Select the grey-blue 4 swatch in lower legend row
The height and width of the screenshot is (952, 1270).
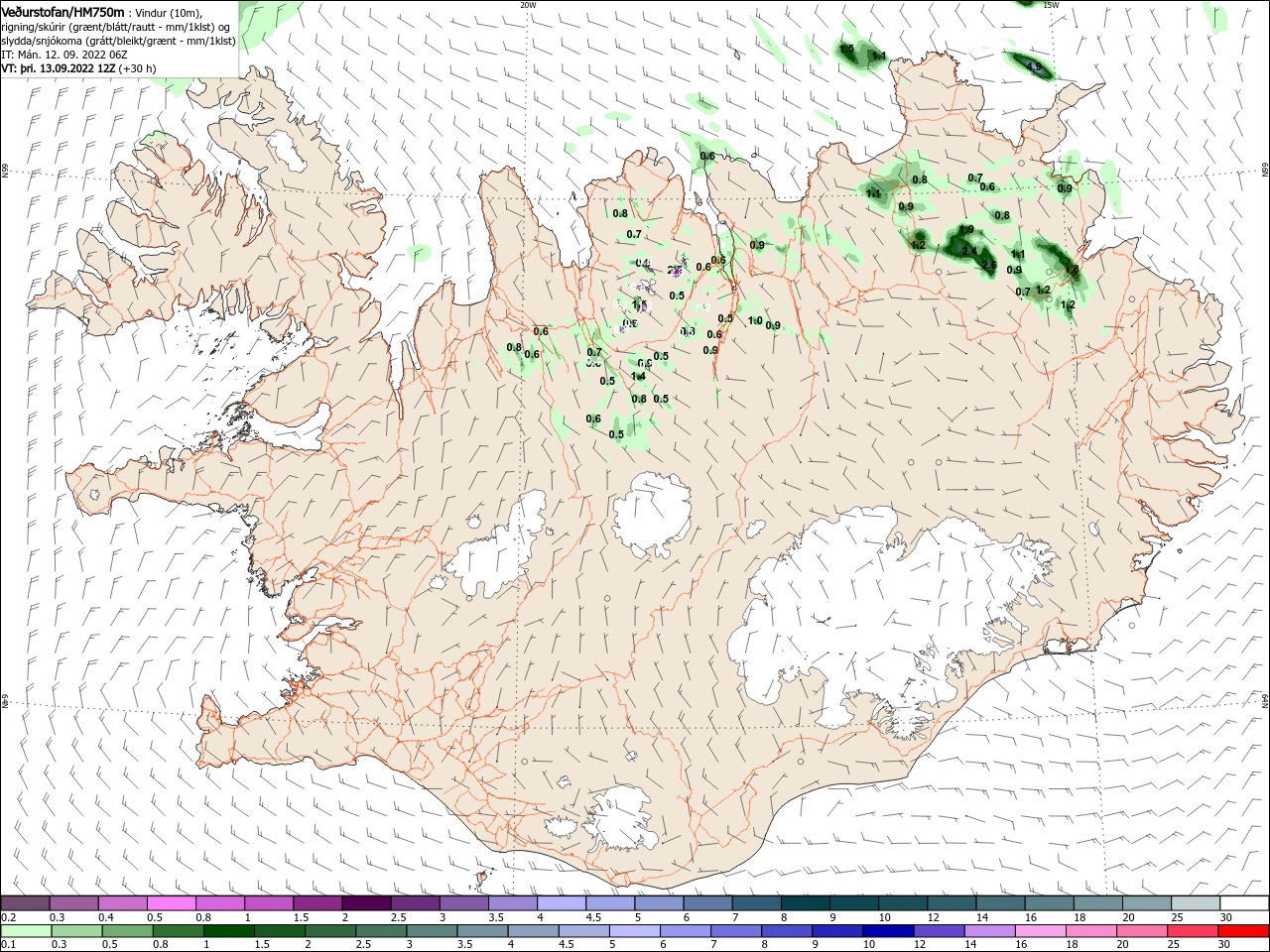point(533,931)
